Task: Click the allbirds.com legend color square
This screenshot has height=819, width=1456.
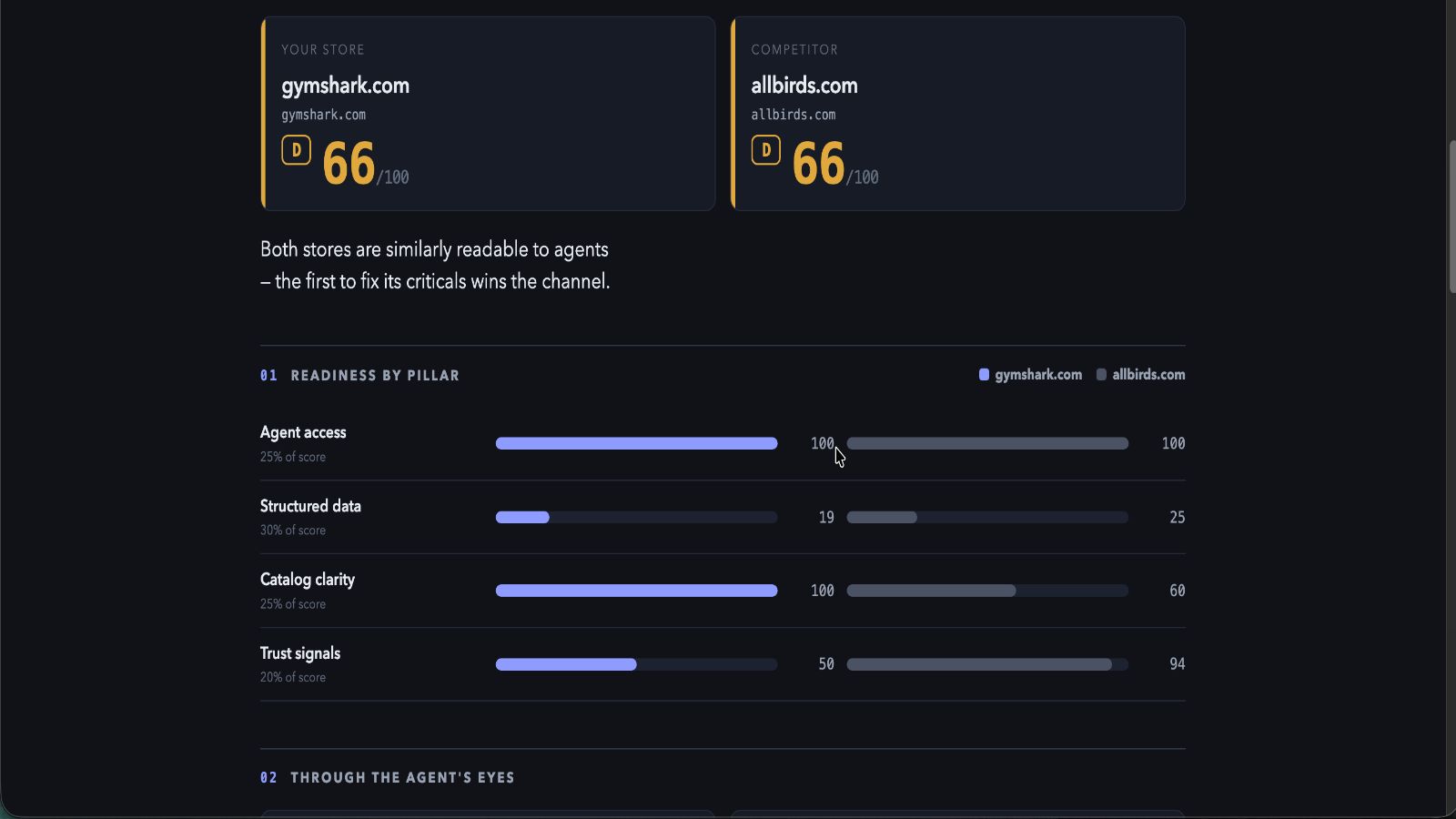Action: click(1101, 374)
